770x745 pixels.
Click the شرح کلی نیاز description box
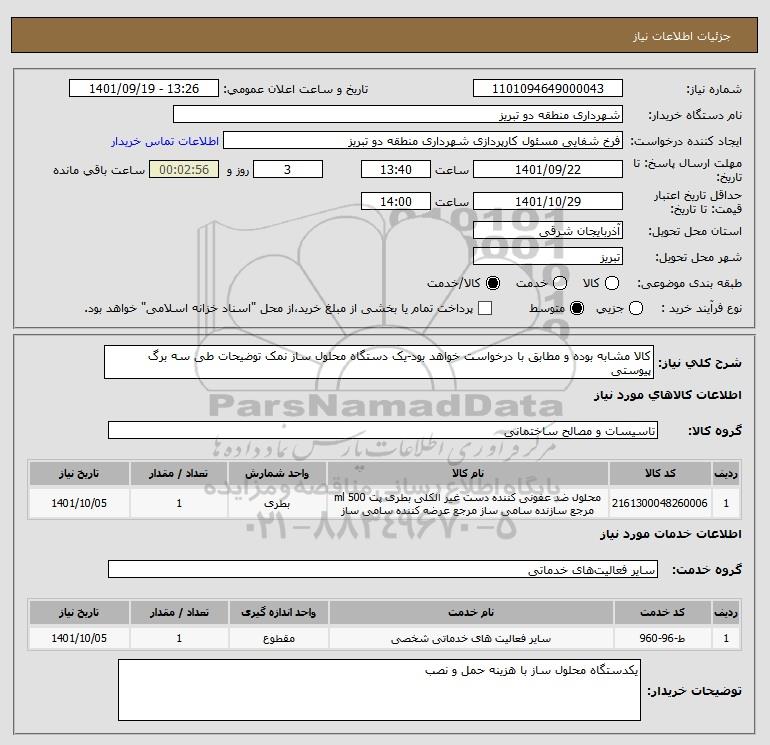[x=379, y=362]
